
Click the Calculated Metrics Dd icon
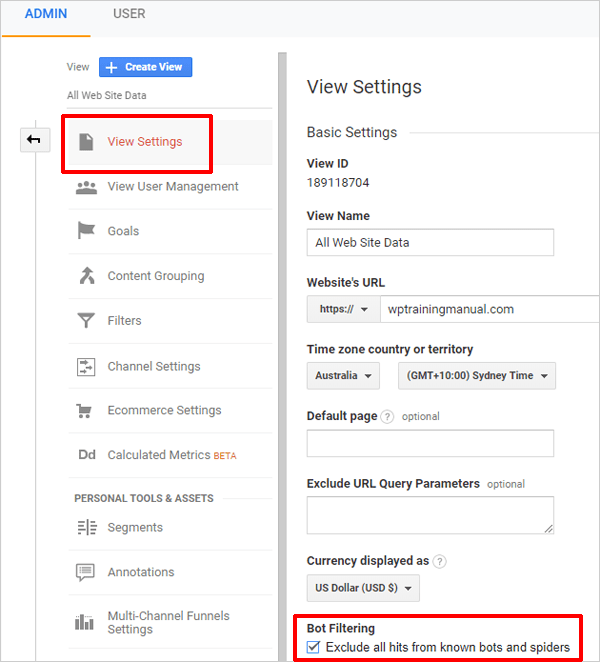coord(87,455)
